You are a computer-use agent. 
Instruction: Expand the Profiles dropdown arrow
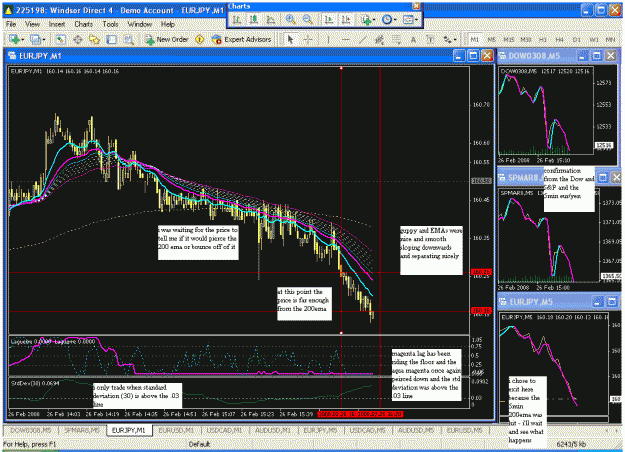pos(43,40)
